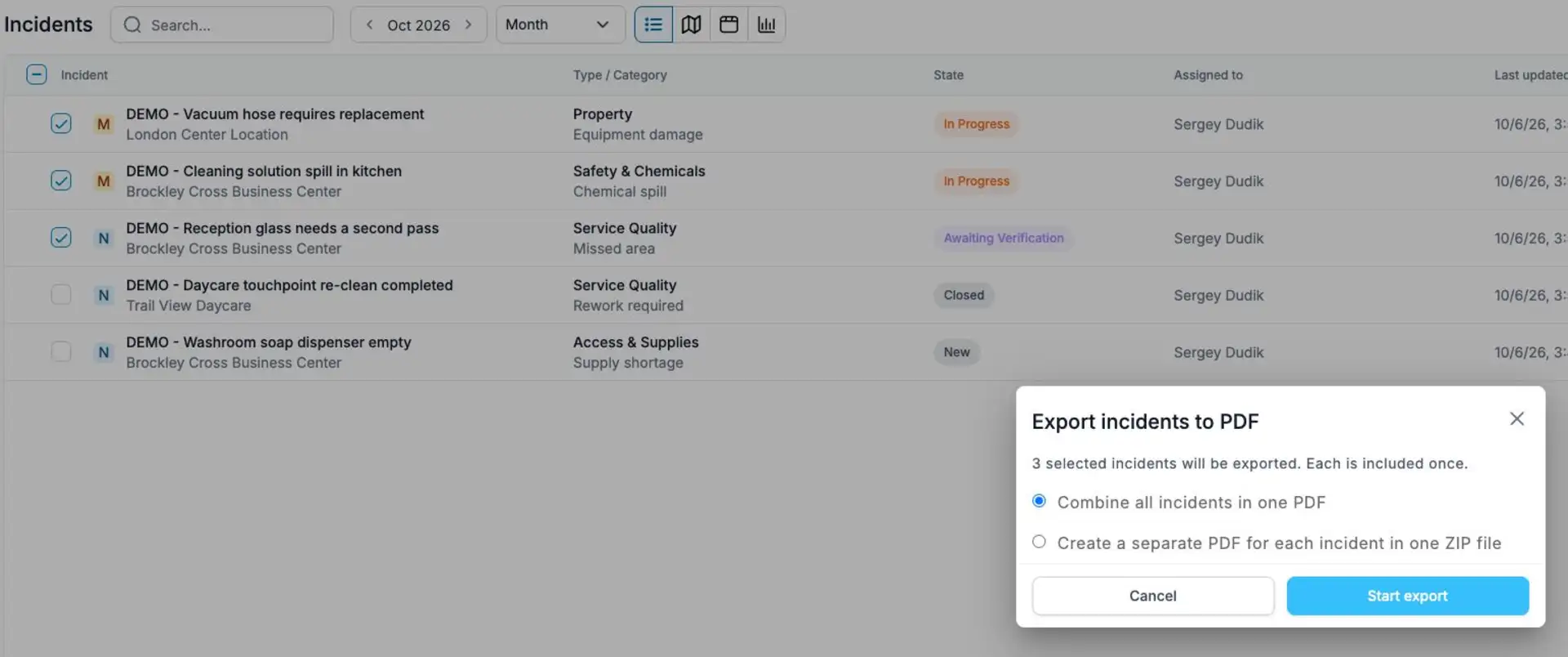Open DEMO - Cleaning solution spill in kitchen

pos(264,172)
